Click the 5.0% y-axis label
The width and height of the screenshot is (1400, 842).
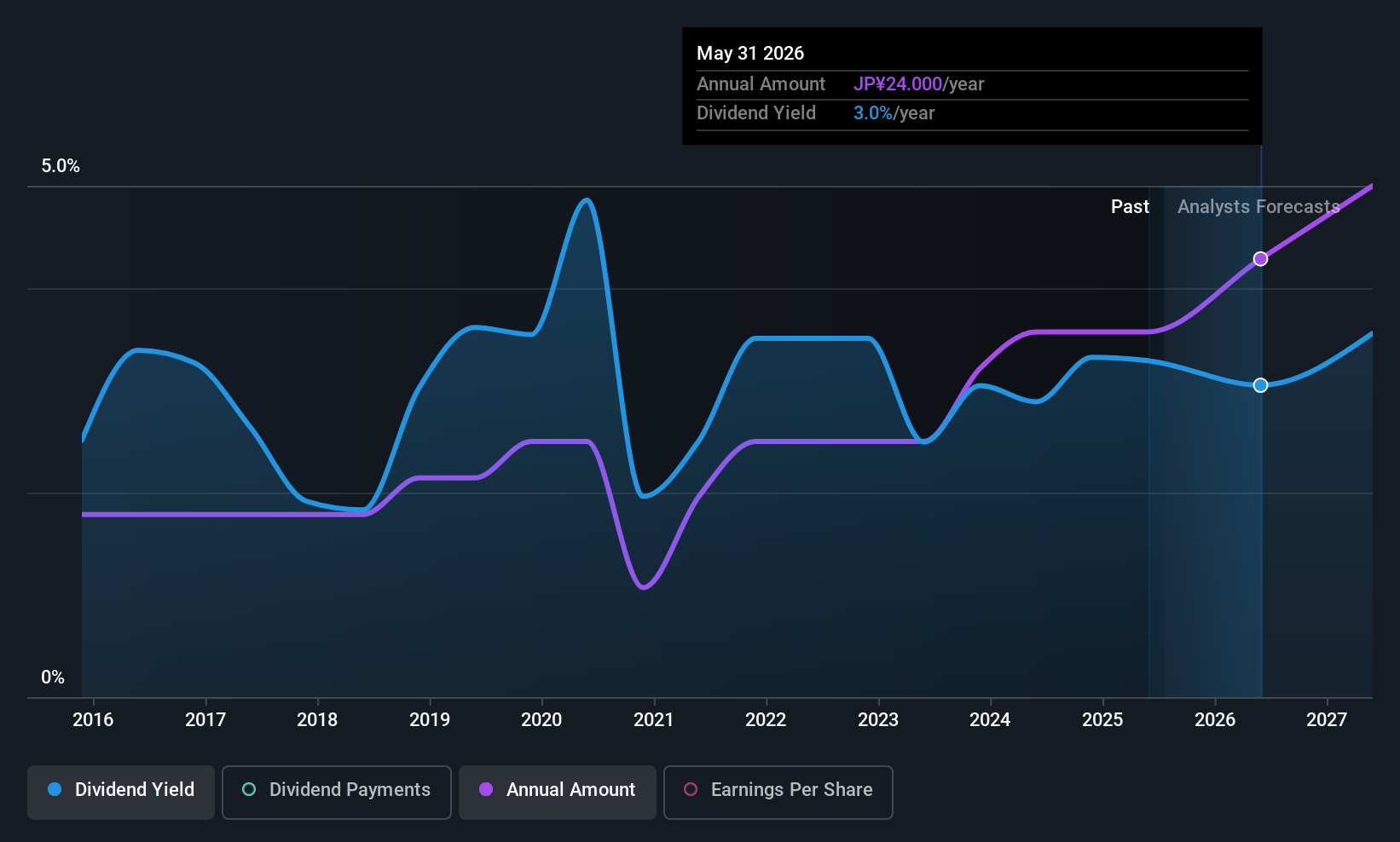[61, 166]
